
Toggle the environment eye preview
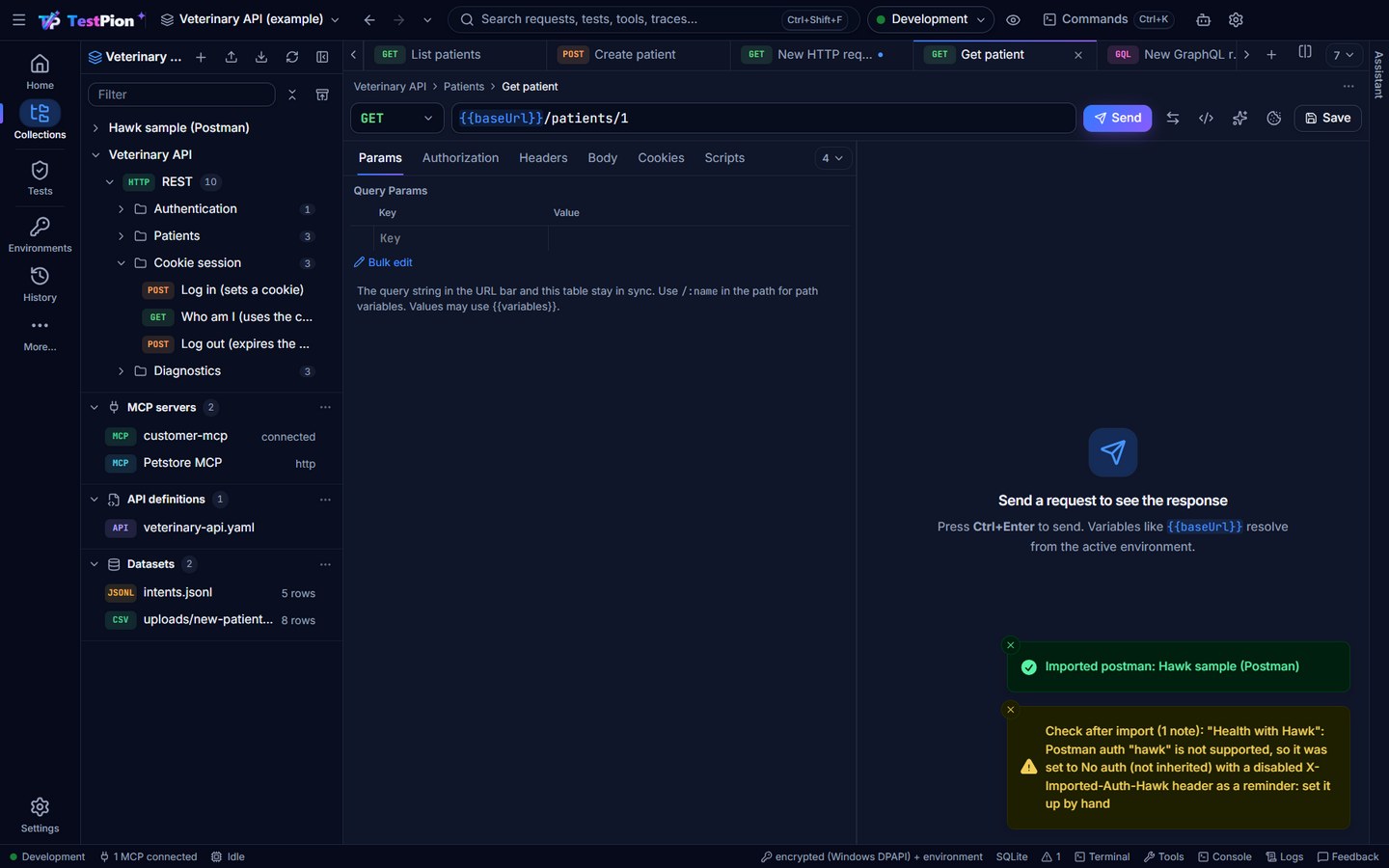1013,19
